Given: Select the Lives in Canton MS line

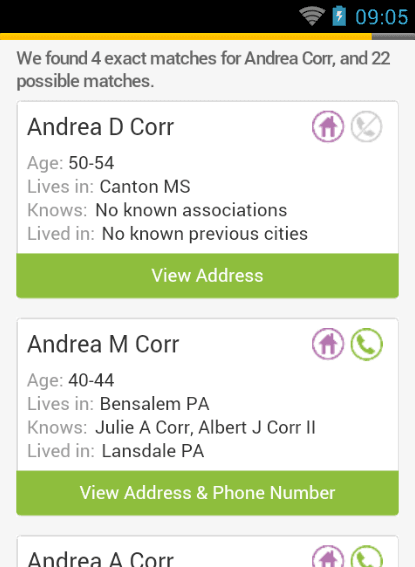Looking at the screenshot, I should tap(109, 187).
